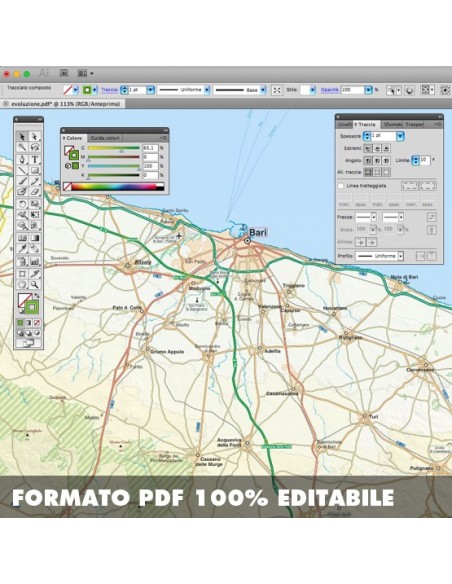Select the Blob Brush tool
This screenshot has width=452, height=584.
[22, 191]
